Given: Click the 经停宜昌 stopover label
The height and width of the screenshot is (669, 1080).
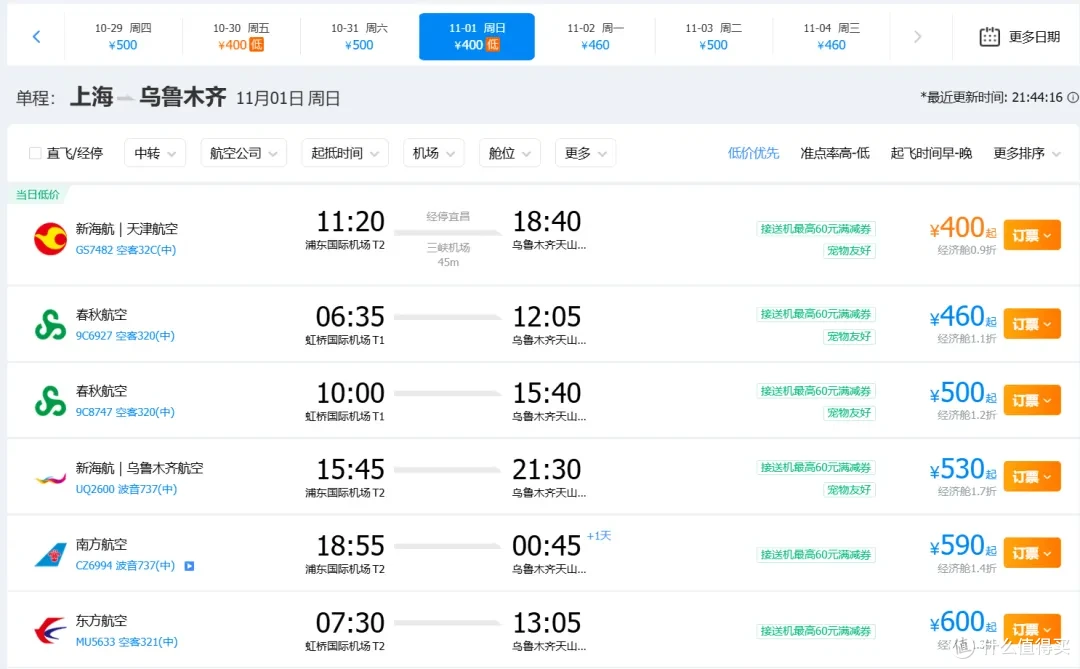Looking at the screenshot, I should point(448,216).
